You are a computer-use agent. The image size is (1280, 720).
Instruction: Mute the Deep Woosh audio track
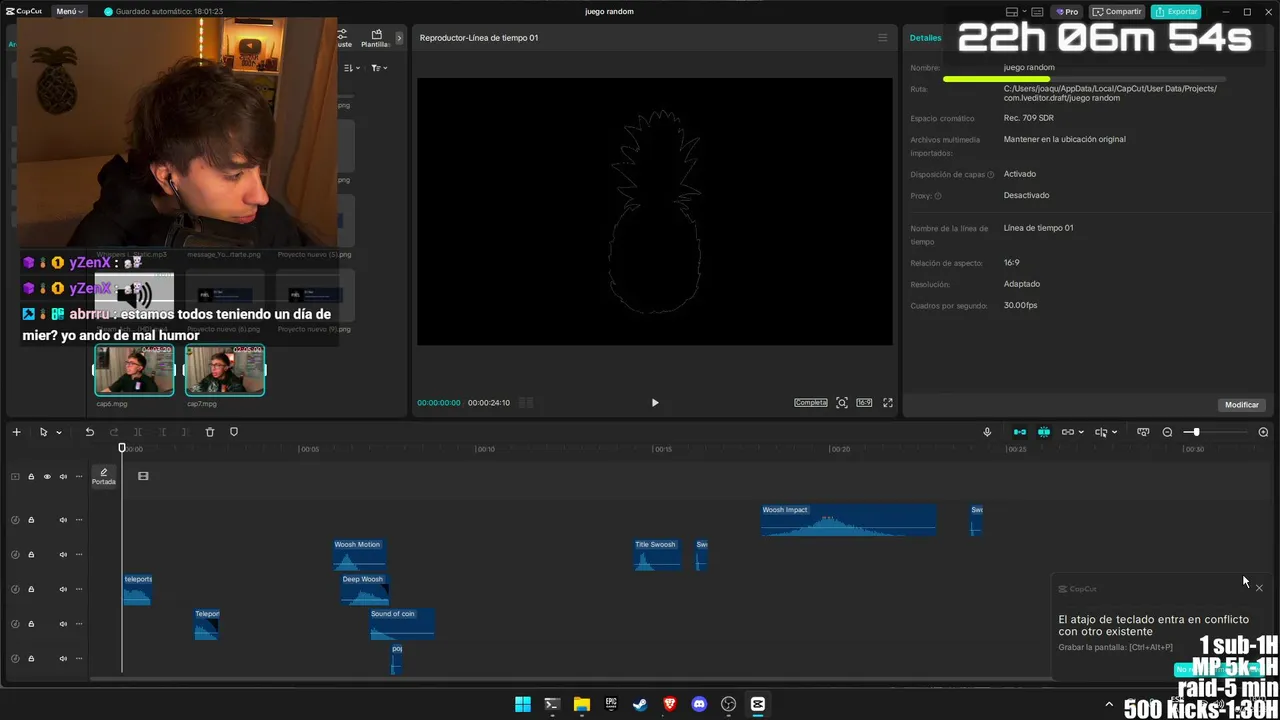click(63, 590)
